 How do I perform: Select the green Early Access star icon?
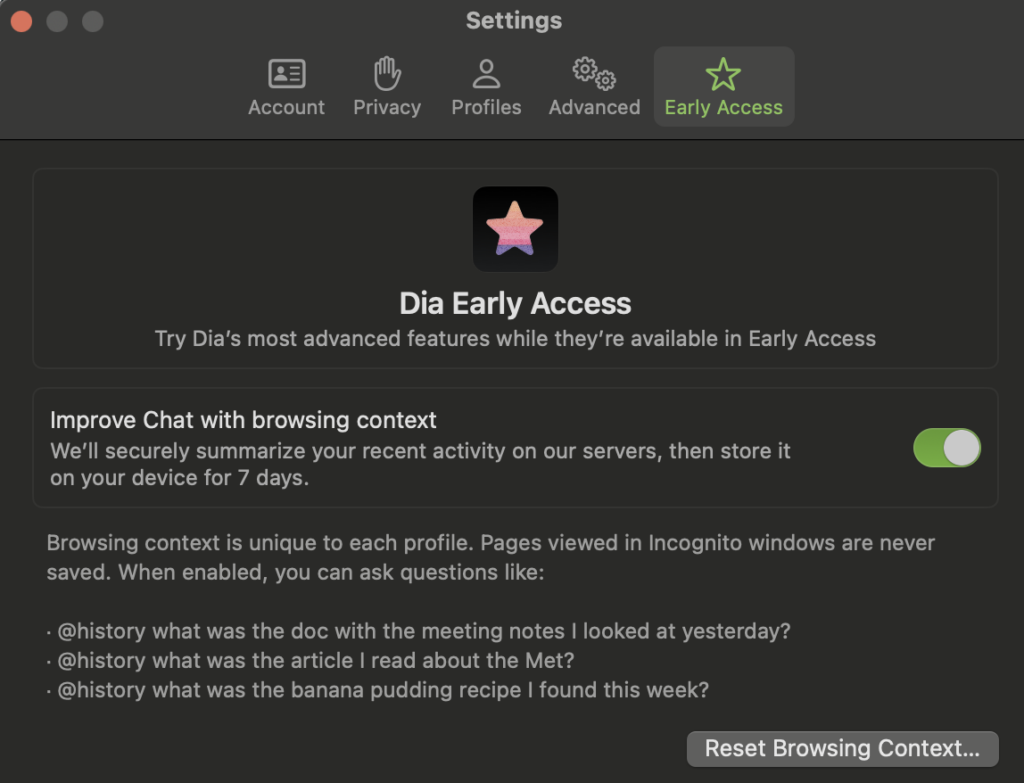click(724, 74)
